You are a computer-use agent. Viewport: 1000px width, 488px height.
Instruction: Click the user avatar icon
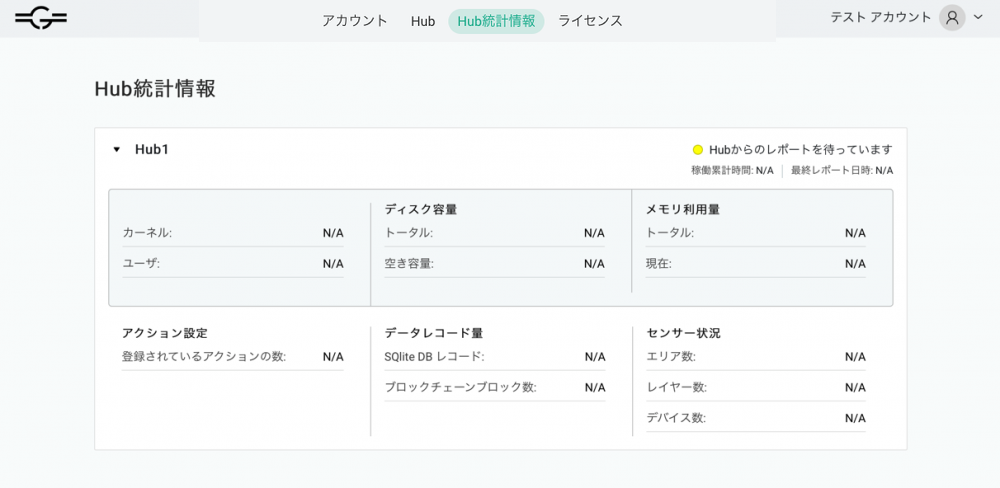pos(952,18)
